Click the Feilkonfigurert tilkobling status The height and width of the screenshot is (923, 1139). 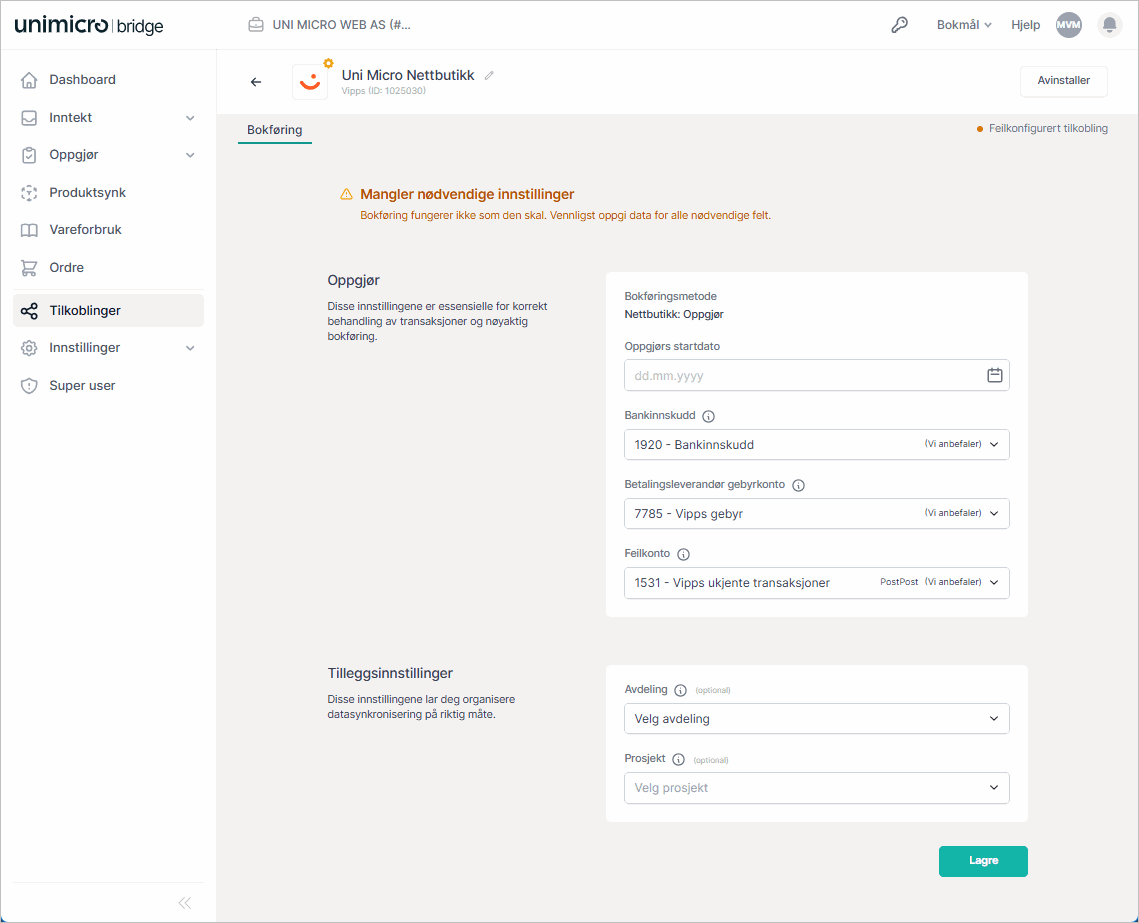(x=1042, y=129)
